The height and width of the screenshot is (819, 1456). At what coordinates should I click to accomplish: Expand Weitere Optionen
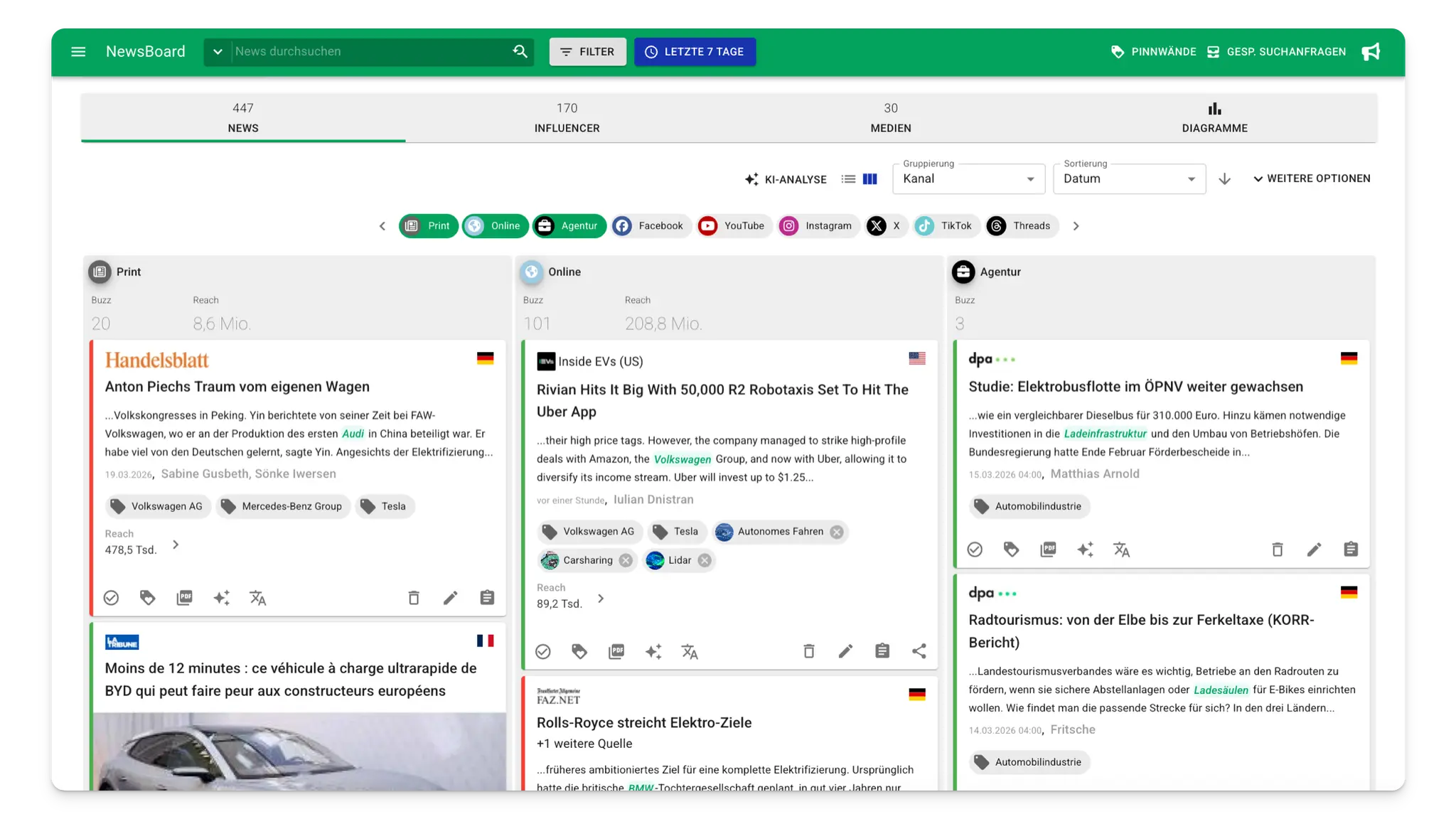[x=1312, y=178]
